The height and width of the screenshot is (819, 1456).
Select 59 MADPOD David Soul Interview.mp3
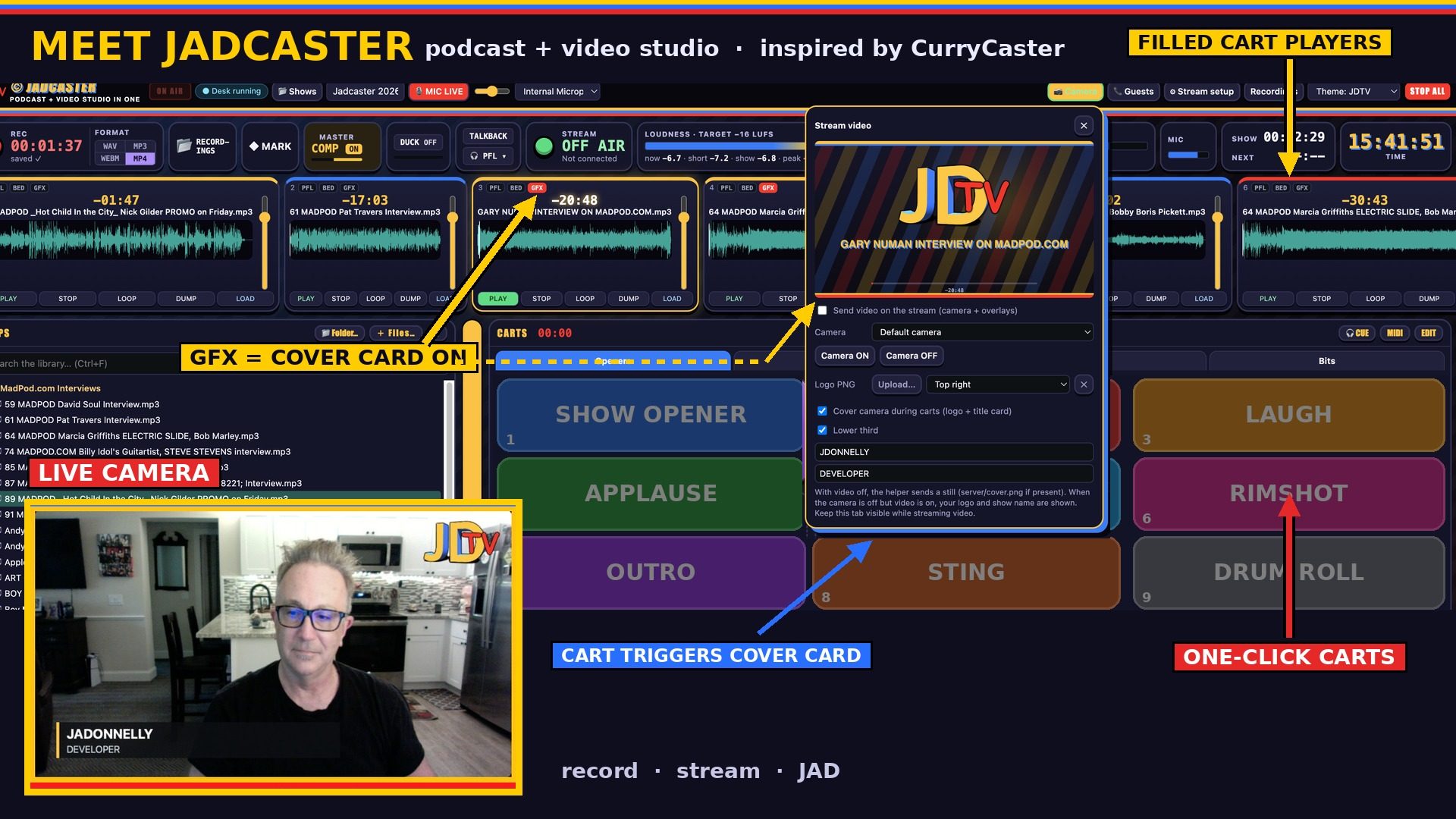[82, 404]
